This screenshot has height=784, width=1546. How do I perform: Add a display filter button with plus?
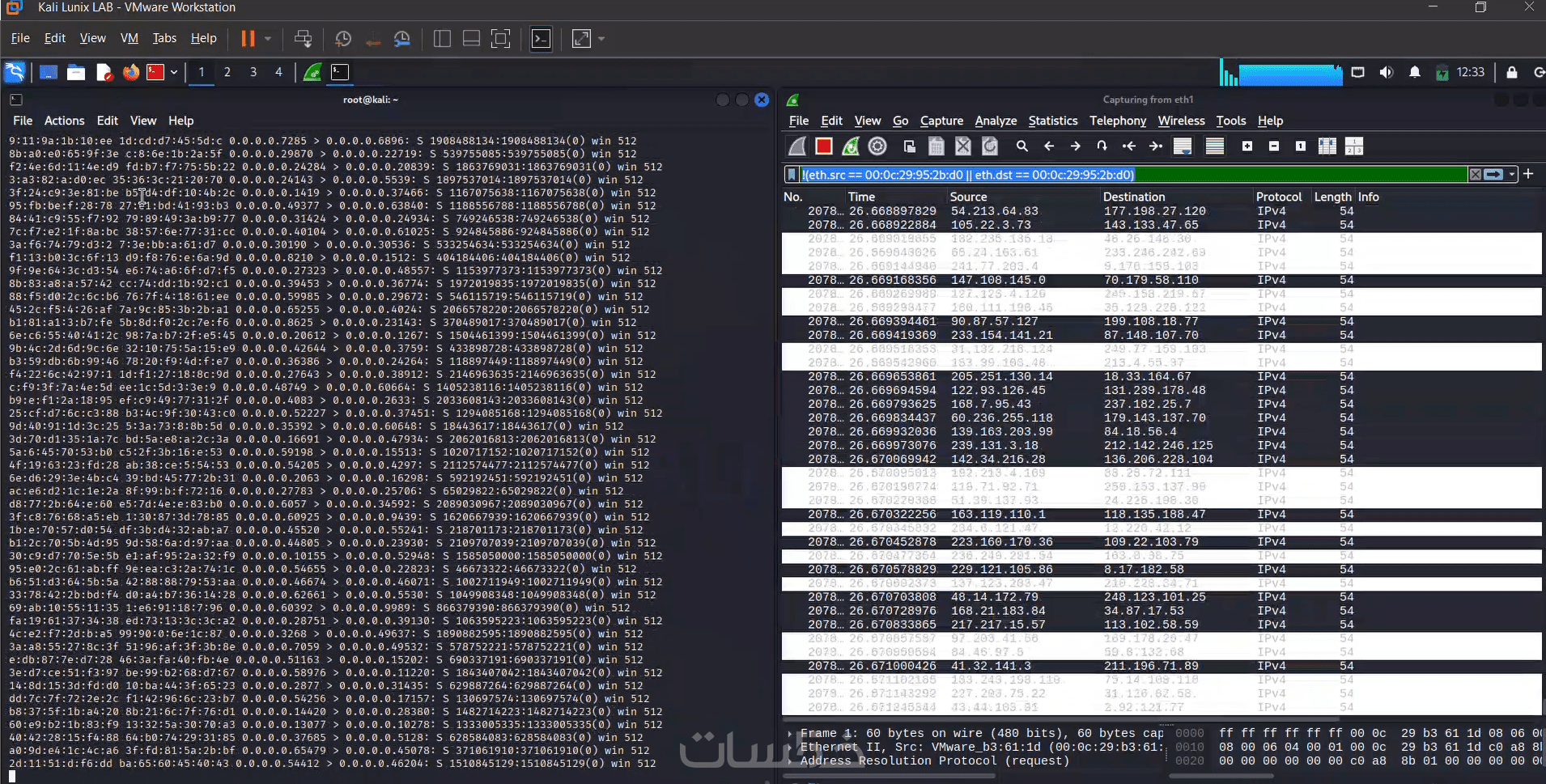[x=1528, y=174]
